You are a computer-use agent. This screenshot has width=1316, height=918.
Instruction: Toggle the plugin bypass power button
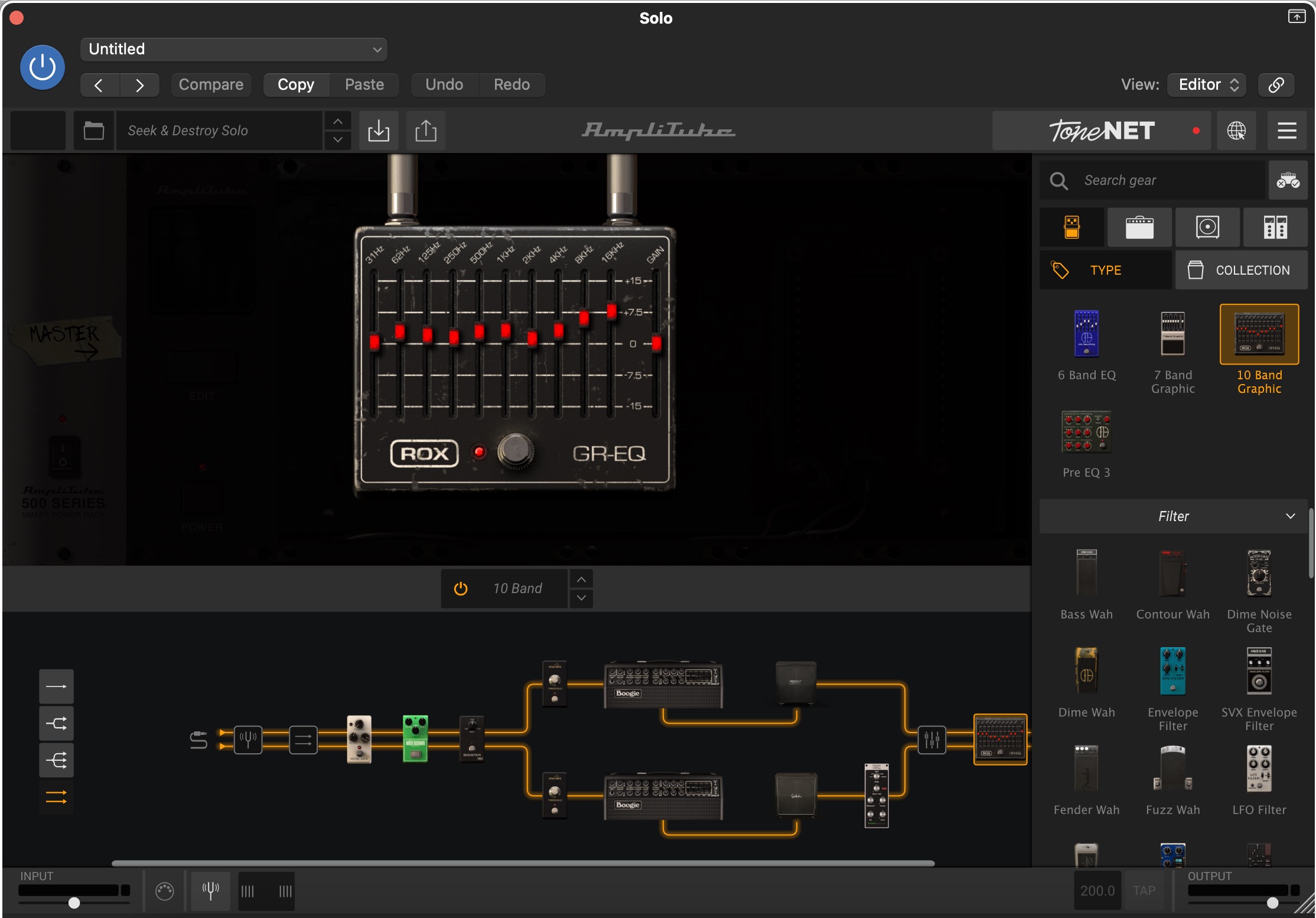click(x=43, y=67)
